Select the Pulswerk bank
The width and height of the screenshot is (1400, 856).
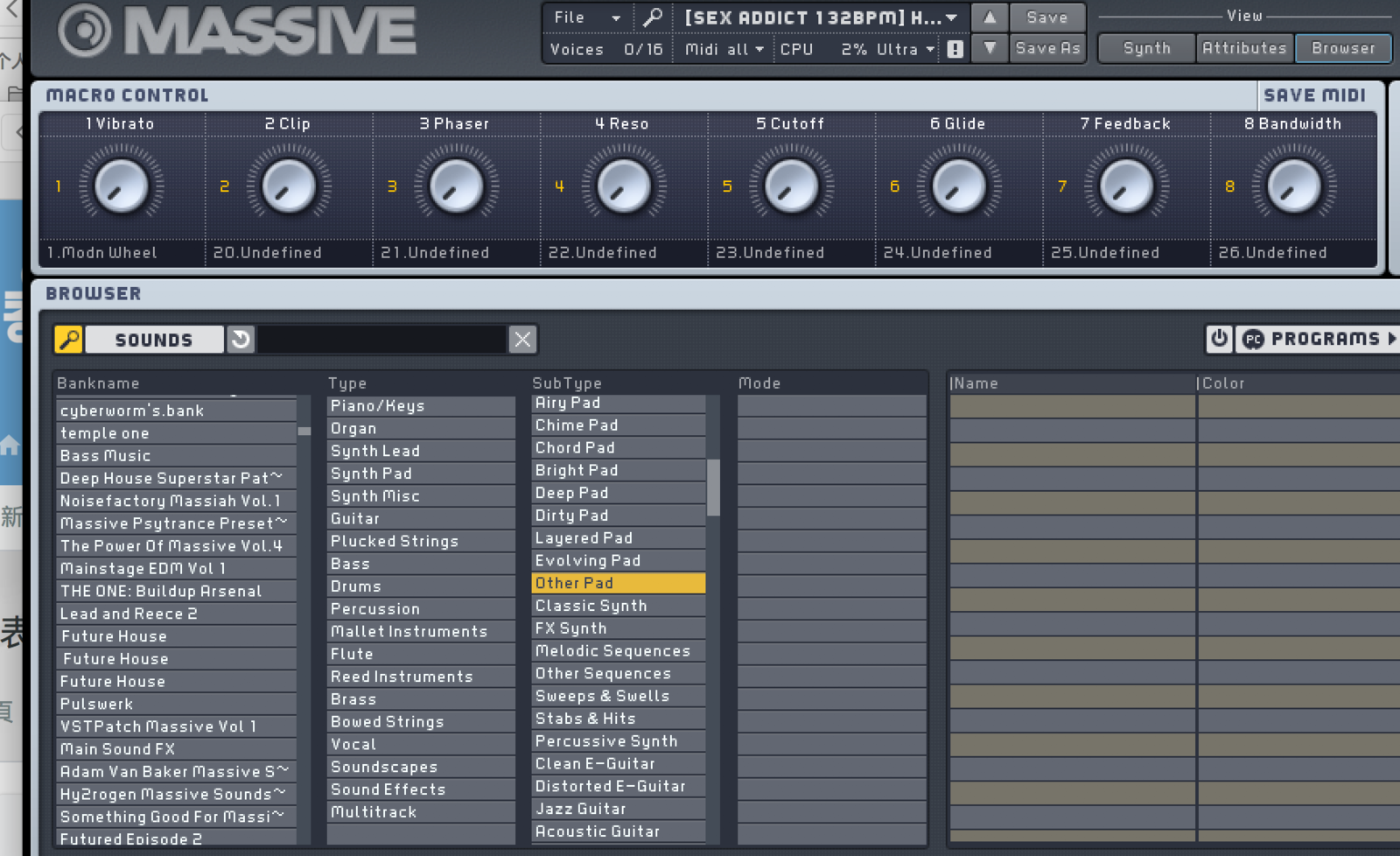pyautogui.click(x=176, y=705)
